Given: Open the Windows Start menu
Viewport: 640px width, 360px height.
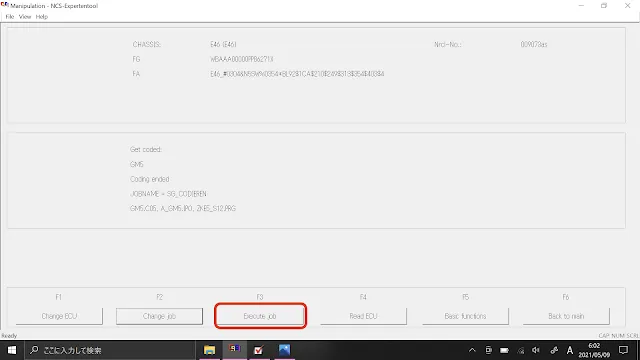Looking at the screenshot, I should click(12, 350).
